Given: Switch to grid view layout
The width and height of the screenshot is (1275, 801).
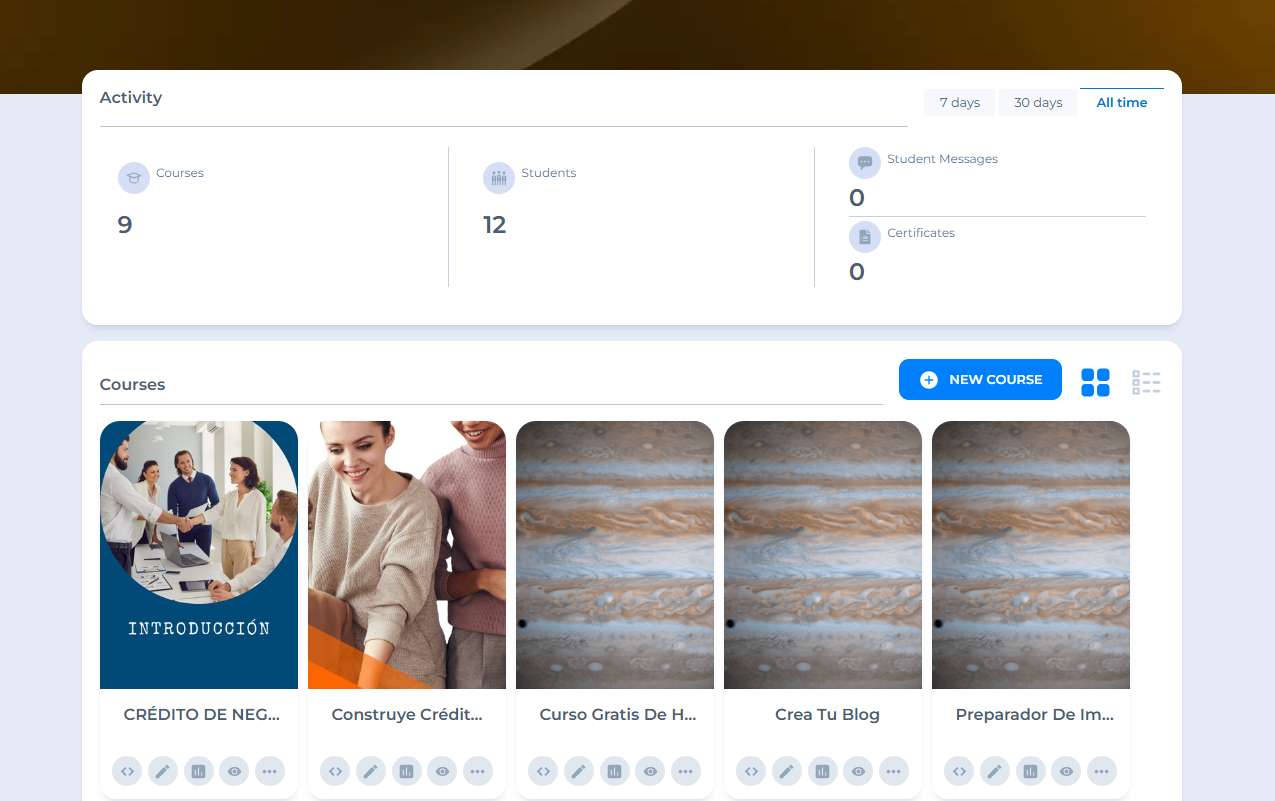Looking at the screenshot, I should 1095,382.
